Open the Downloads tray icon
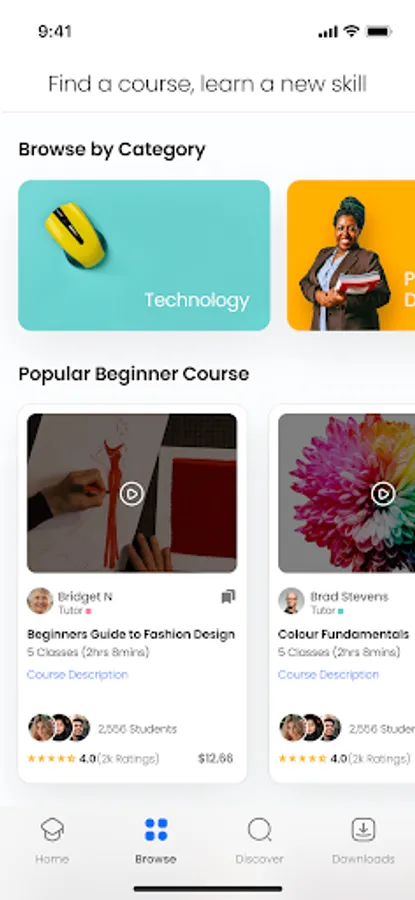Viewport: 415px width, 900px height. [x=363, y=829]
